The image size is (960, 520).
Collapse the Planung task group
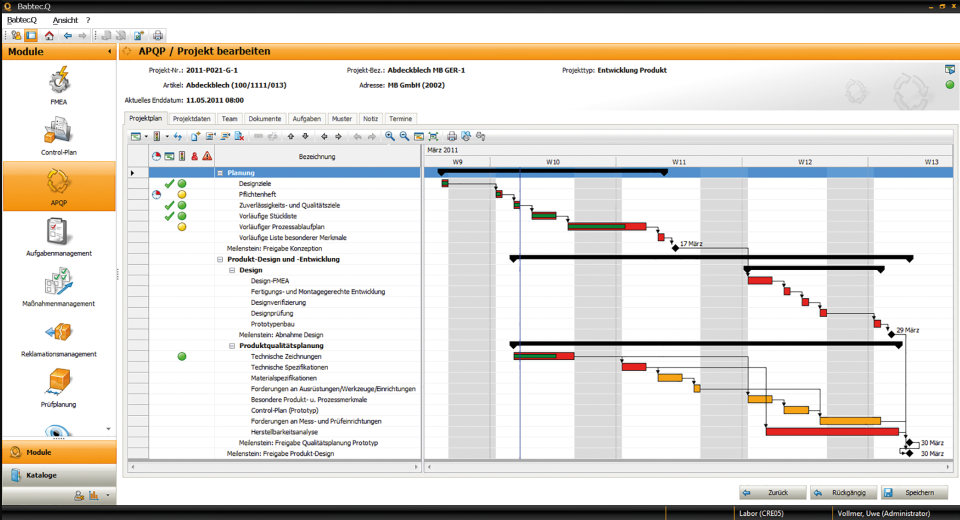click(x=220, y=173)
